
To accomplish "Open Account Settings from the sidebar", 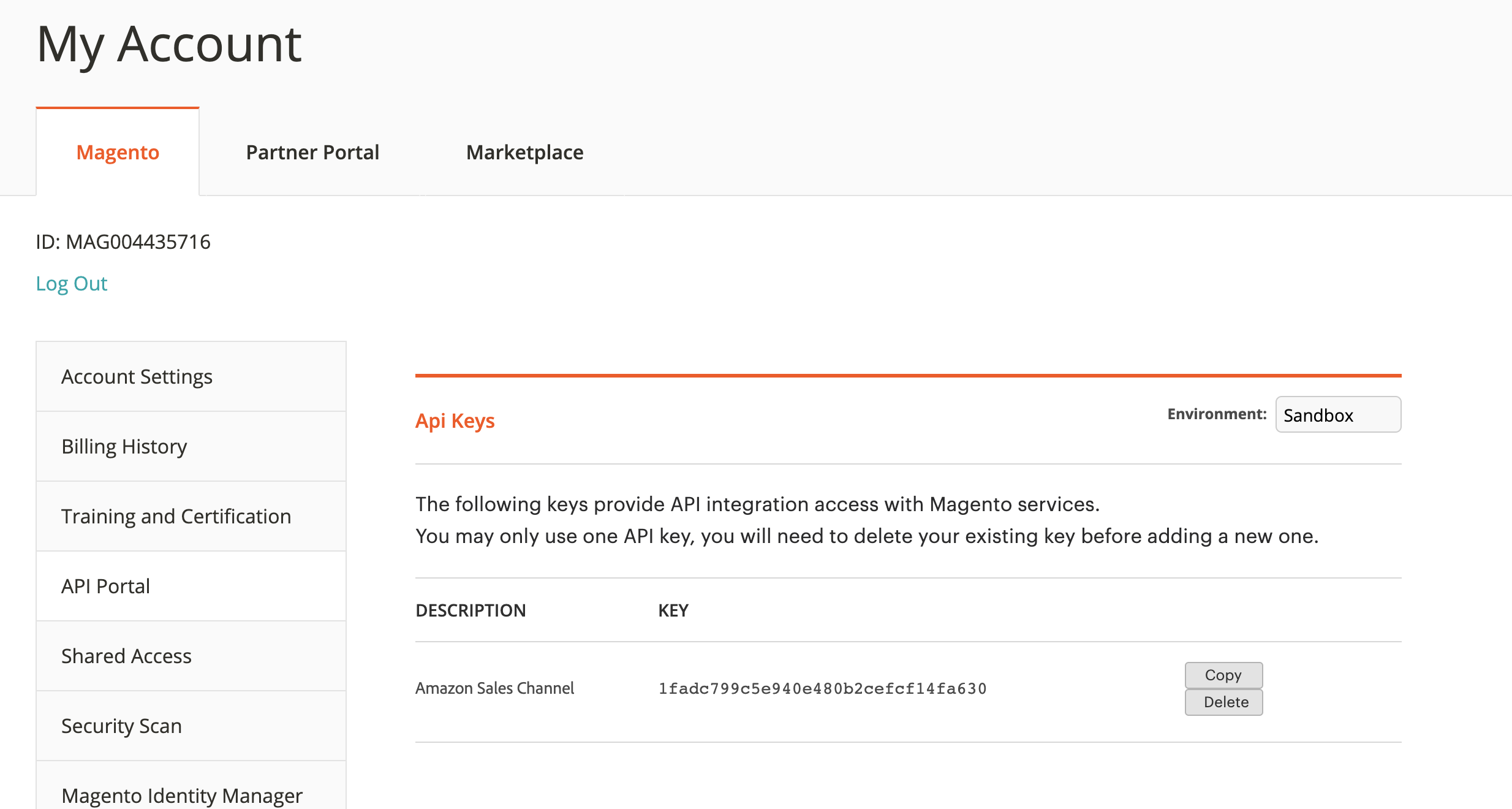I will click(136, 376).
